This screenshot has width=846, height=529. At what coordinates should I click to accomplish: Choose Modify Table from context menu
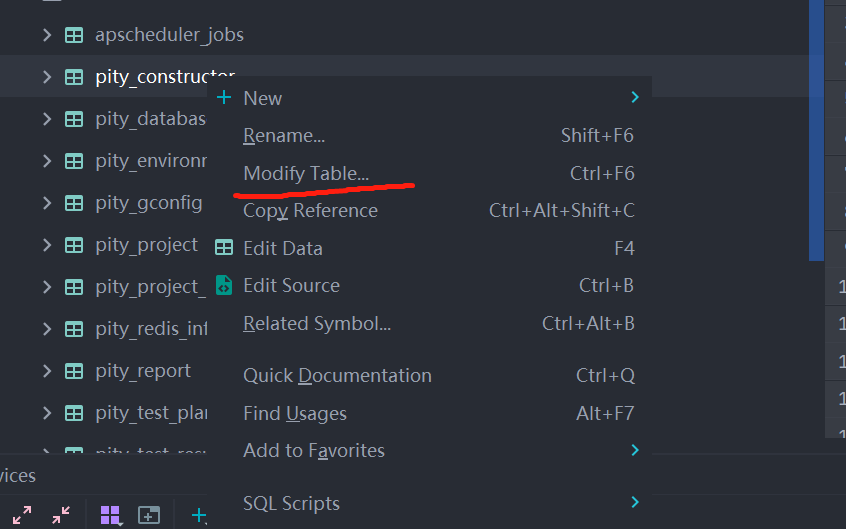306,173
